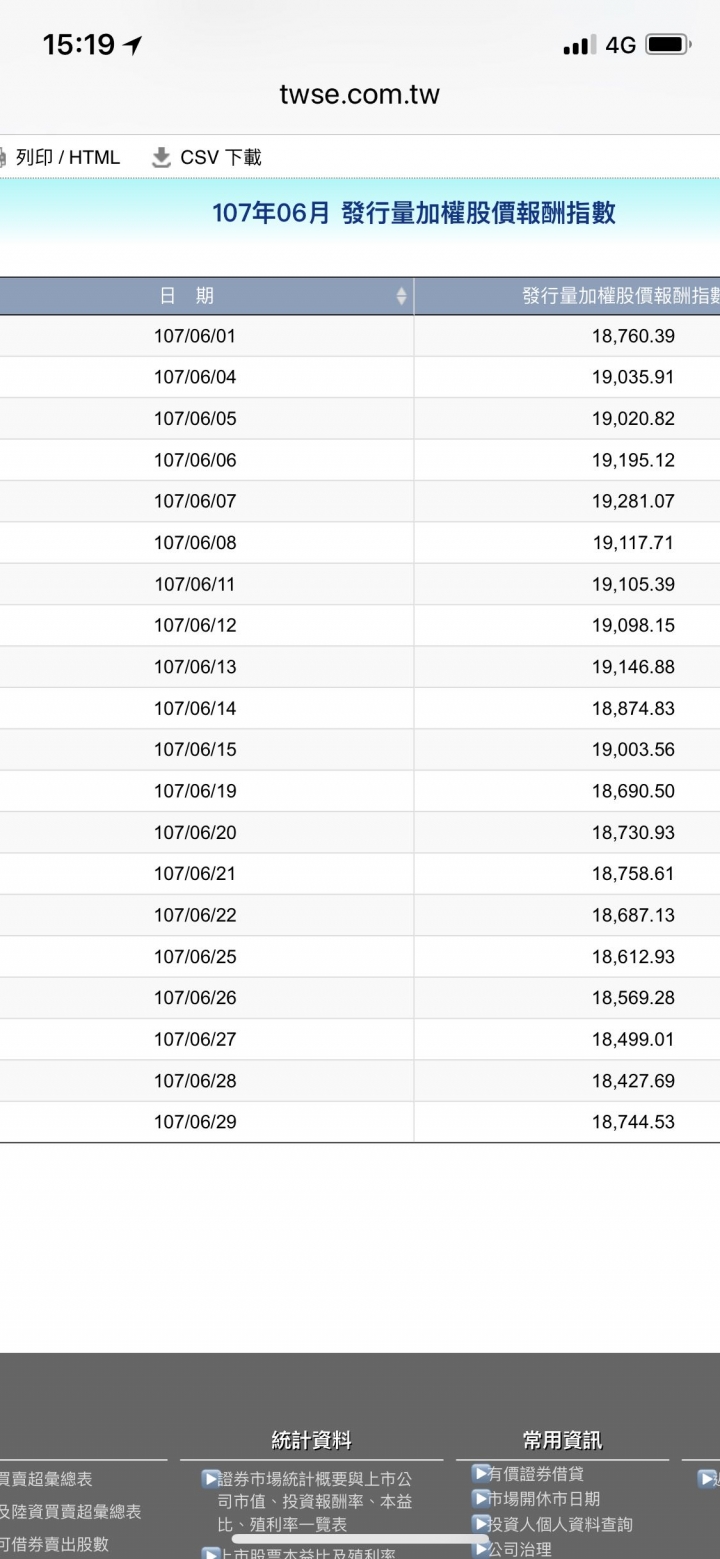The width and height of the screenshot is (720, 1559).
Task: Click arrow icon before 市場開休市日期
Action: click(480, 1498)
